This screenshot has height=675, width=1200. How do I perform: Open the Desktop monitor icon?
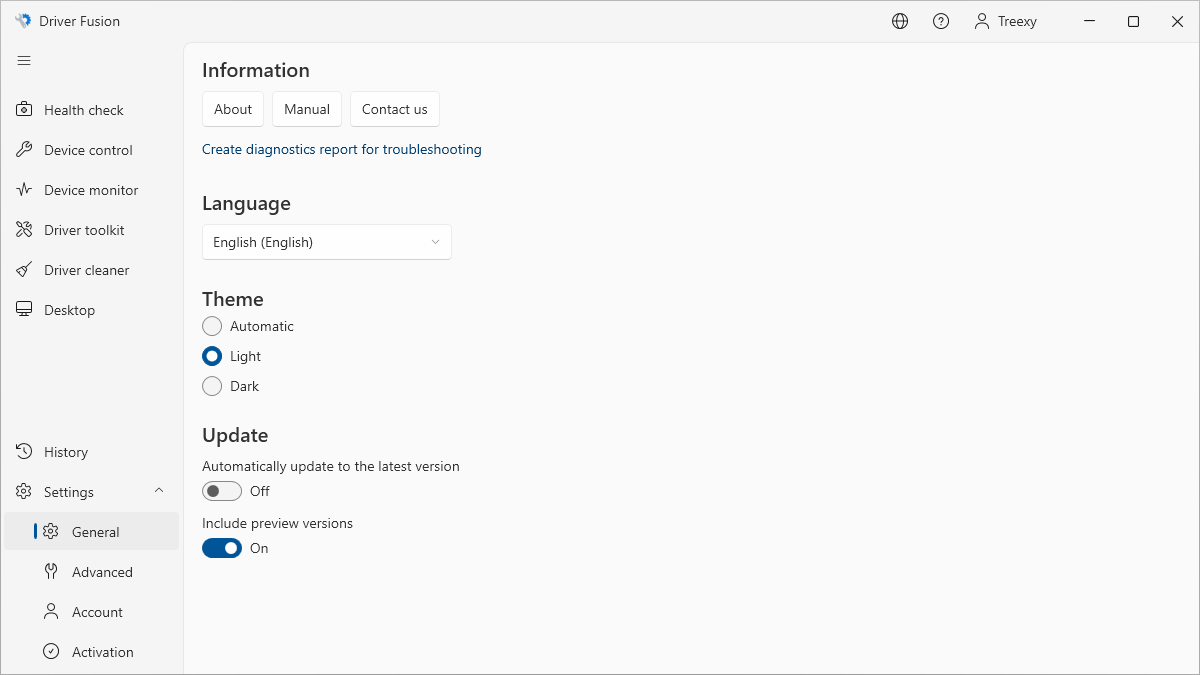(x=24, y=310)
